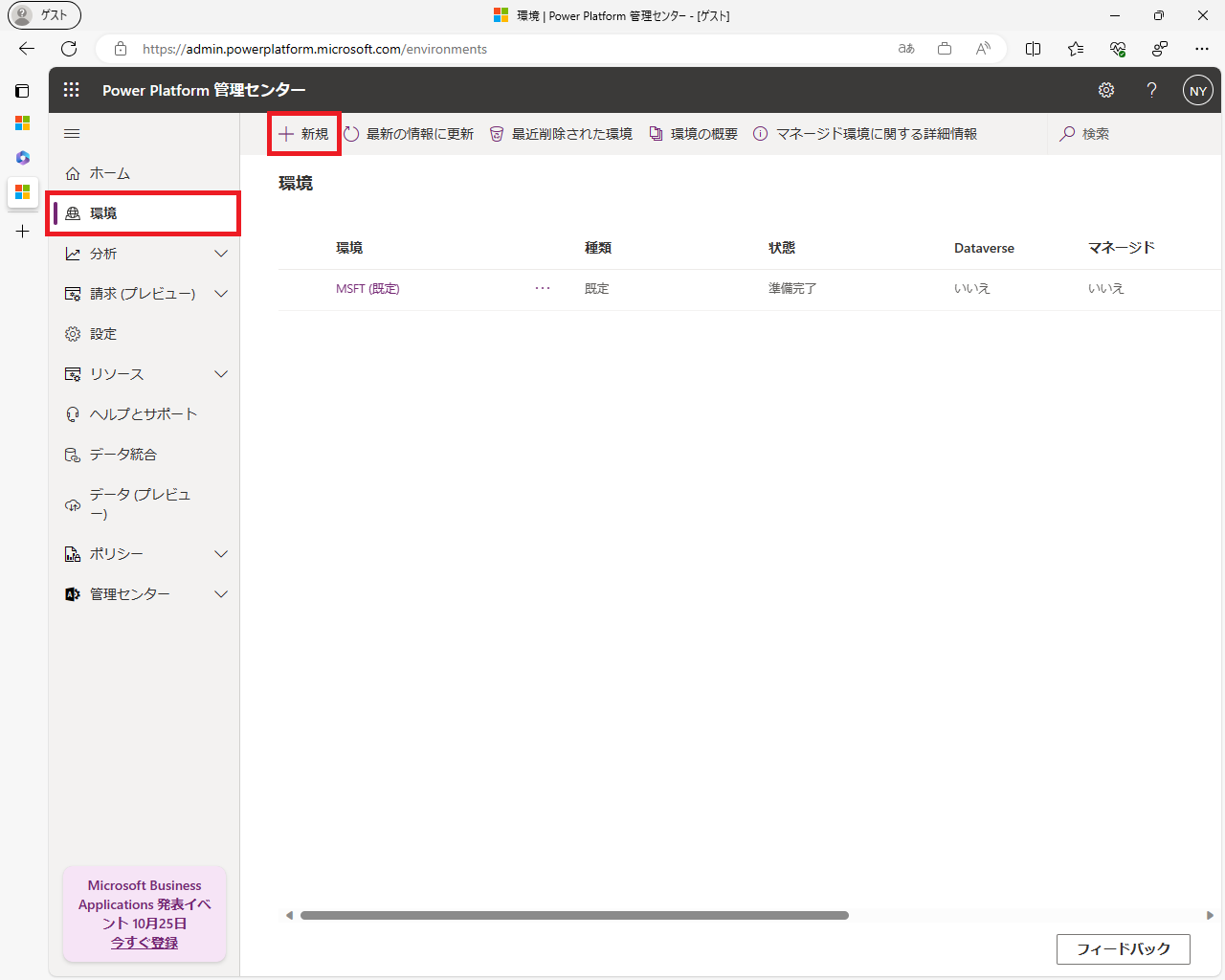1225x980 pixels.
Task: Go back with browser back arrow
Action: 27,49
